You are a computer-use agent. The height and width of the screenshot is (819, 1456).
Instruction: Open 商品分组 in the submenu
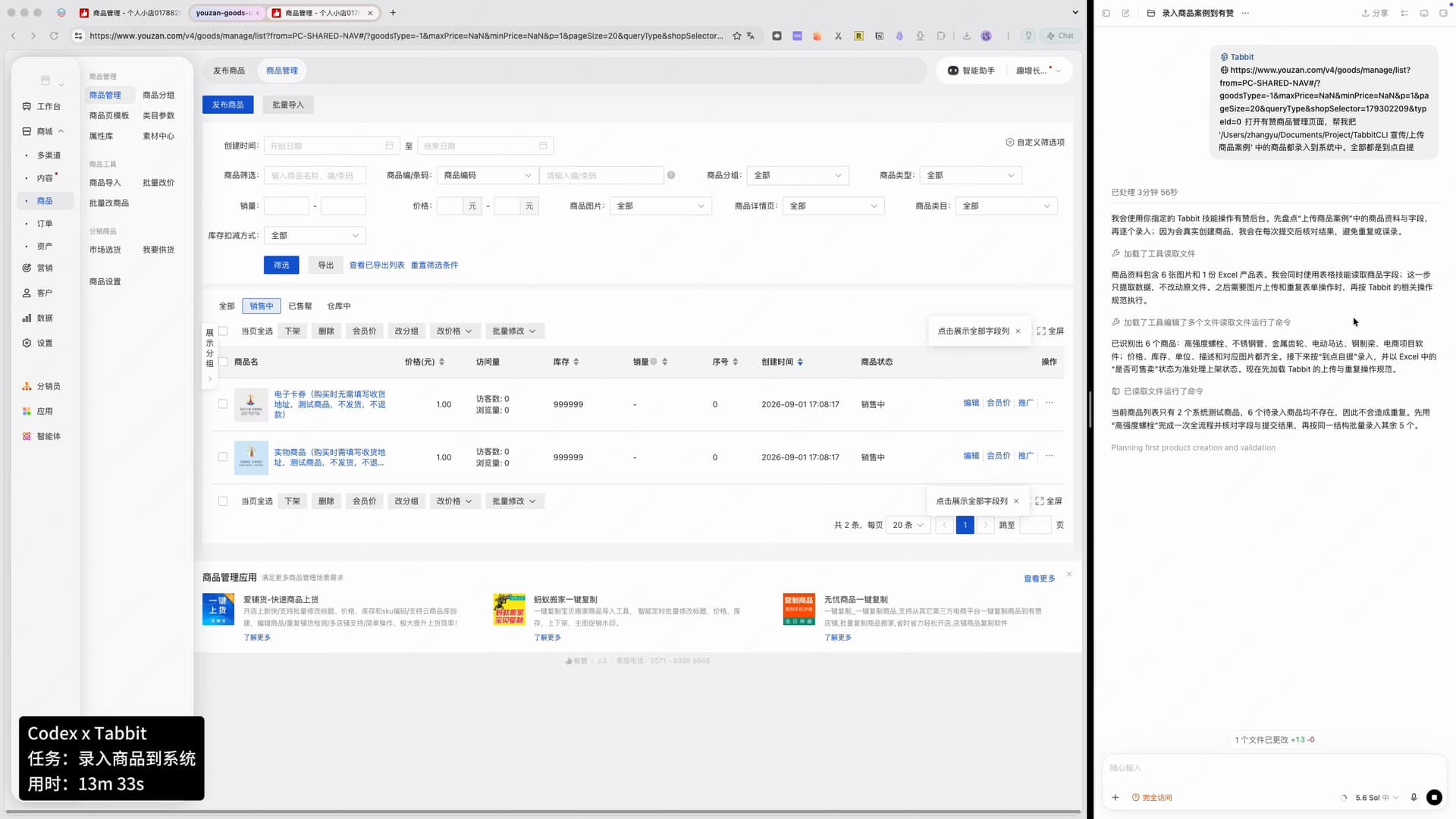[x=158, y=95]
